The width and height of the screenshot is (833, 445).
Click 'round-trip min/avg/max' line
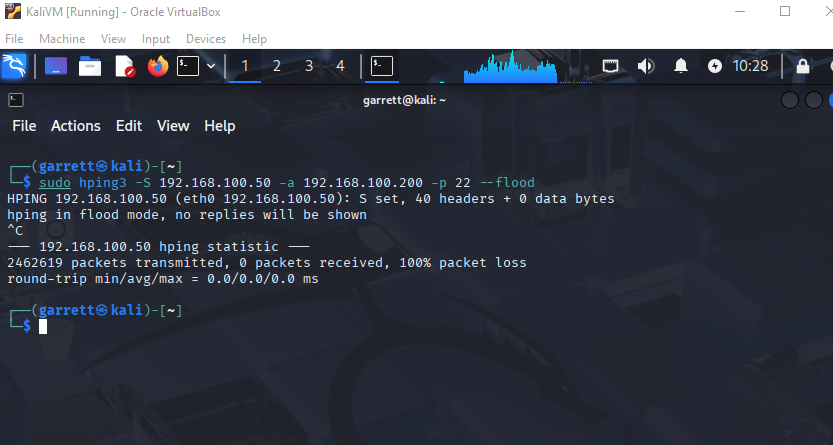point(163,279)
